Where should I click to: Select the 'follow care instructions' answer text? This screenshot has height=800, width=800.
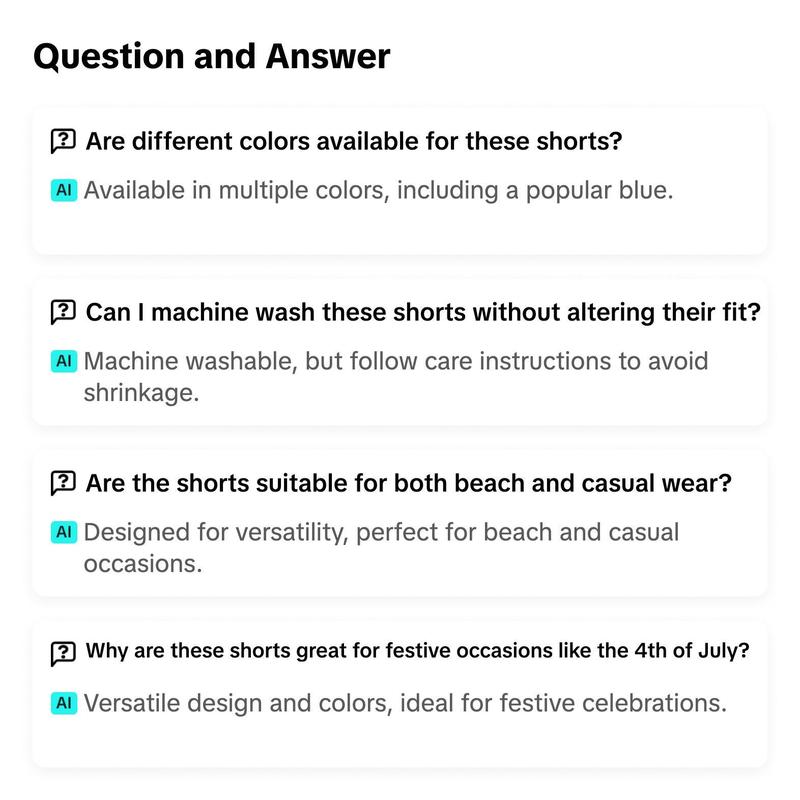point(396,377)
